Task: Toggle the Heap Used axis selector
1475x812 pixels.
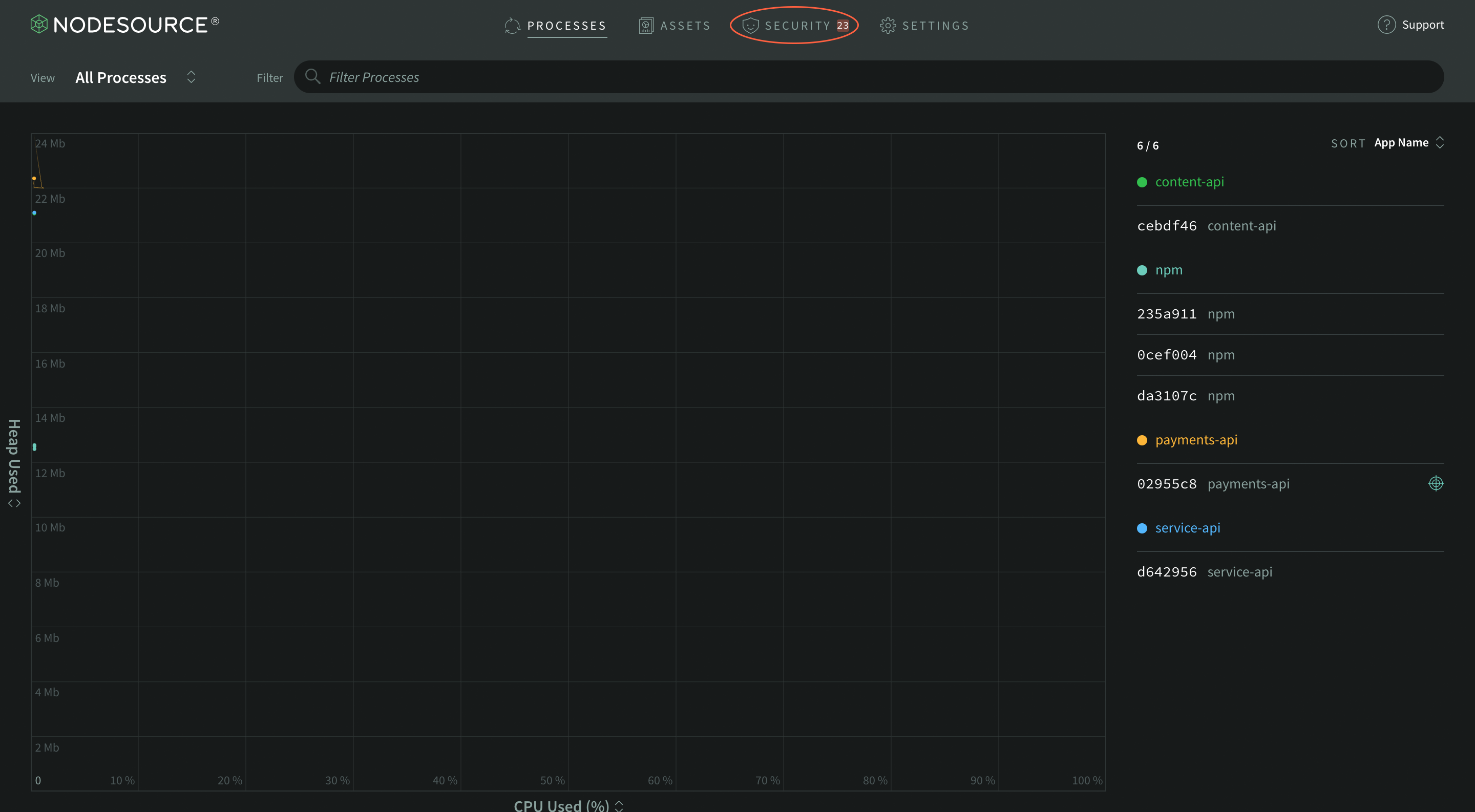Action: 14,463
